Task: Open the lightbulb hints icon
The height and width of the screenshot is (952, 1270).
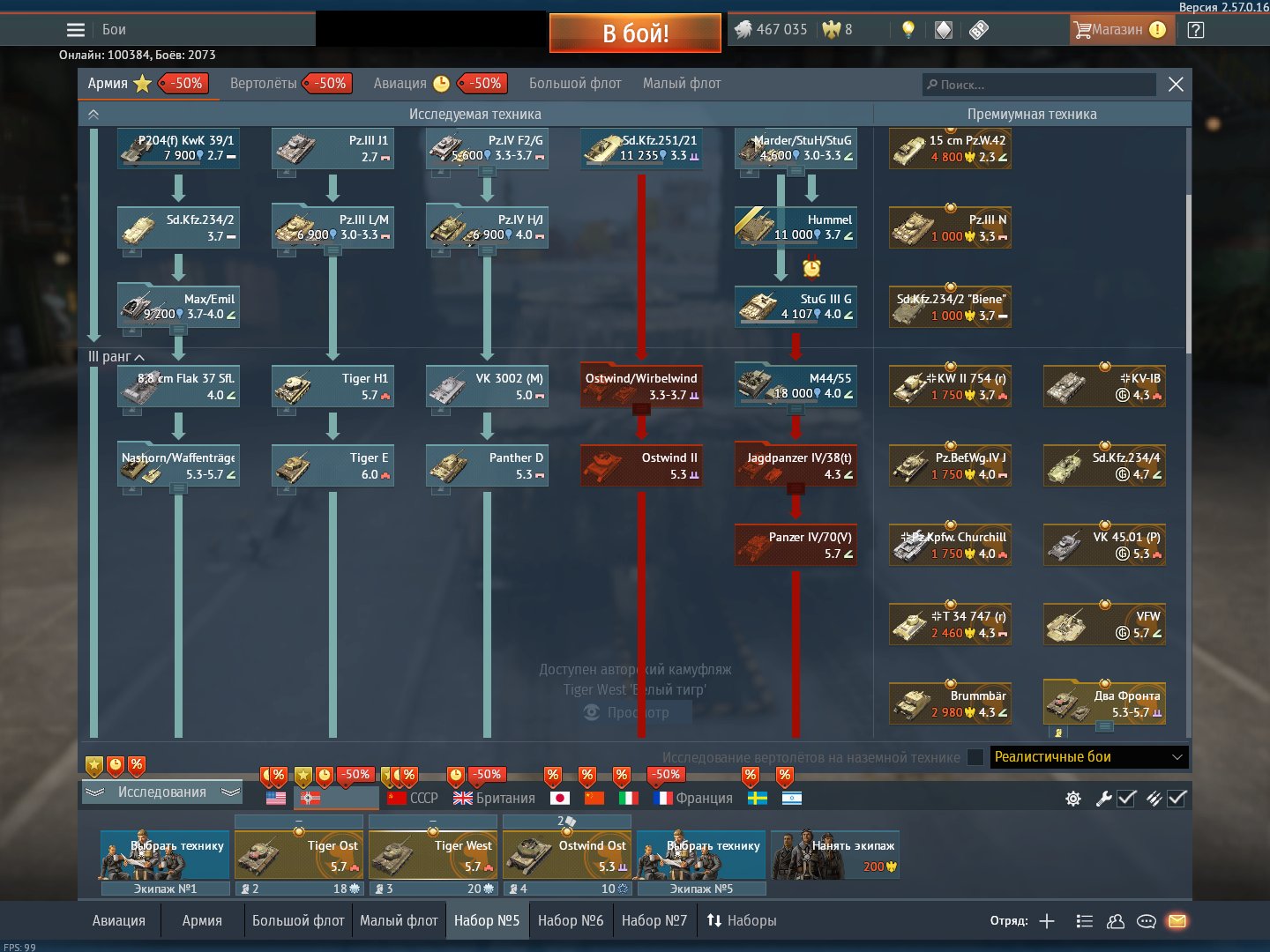Action: coord(908,30)
